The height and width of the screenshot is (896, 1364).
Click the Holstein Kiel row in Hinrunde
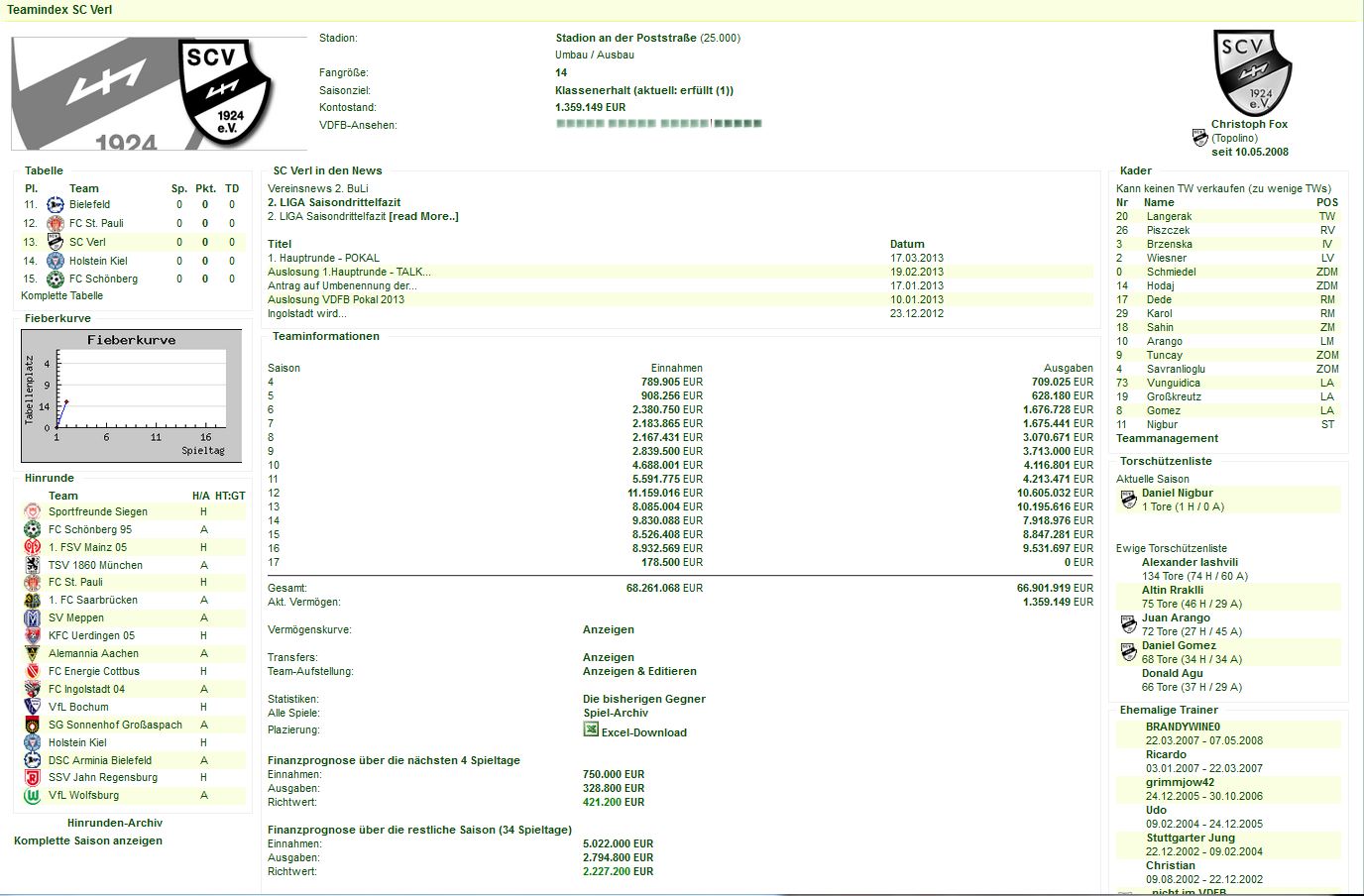click(134, 743)
